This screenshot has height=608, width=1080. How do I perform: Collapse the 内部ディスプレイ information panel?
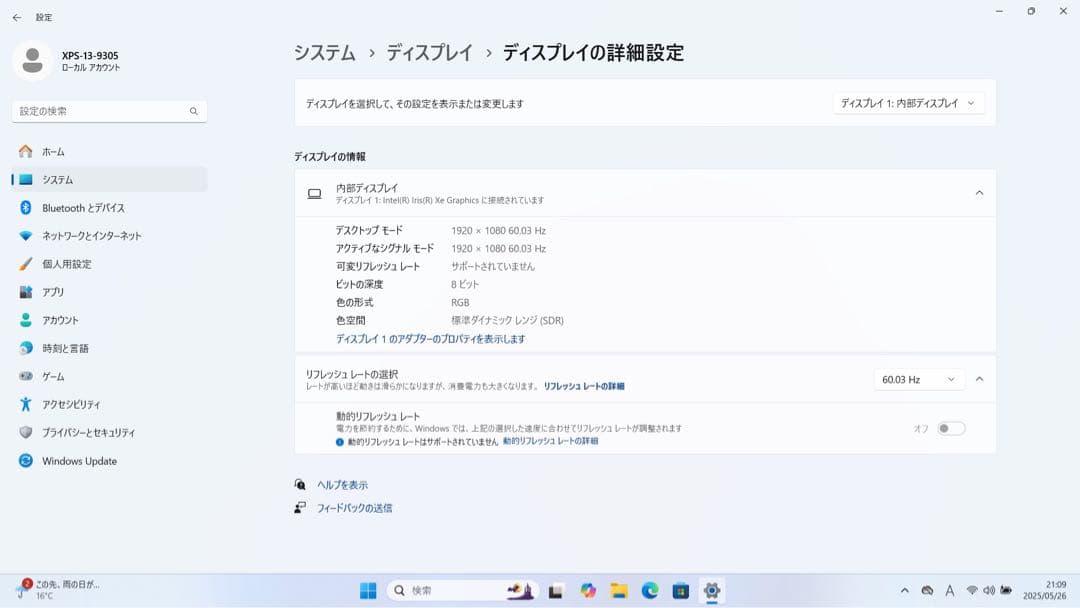point(979,192)
